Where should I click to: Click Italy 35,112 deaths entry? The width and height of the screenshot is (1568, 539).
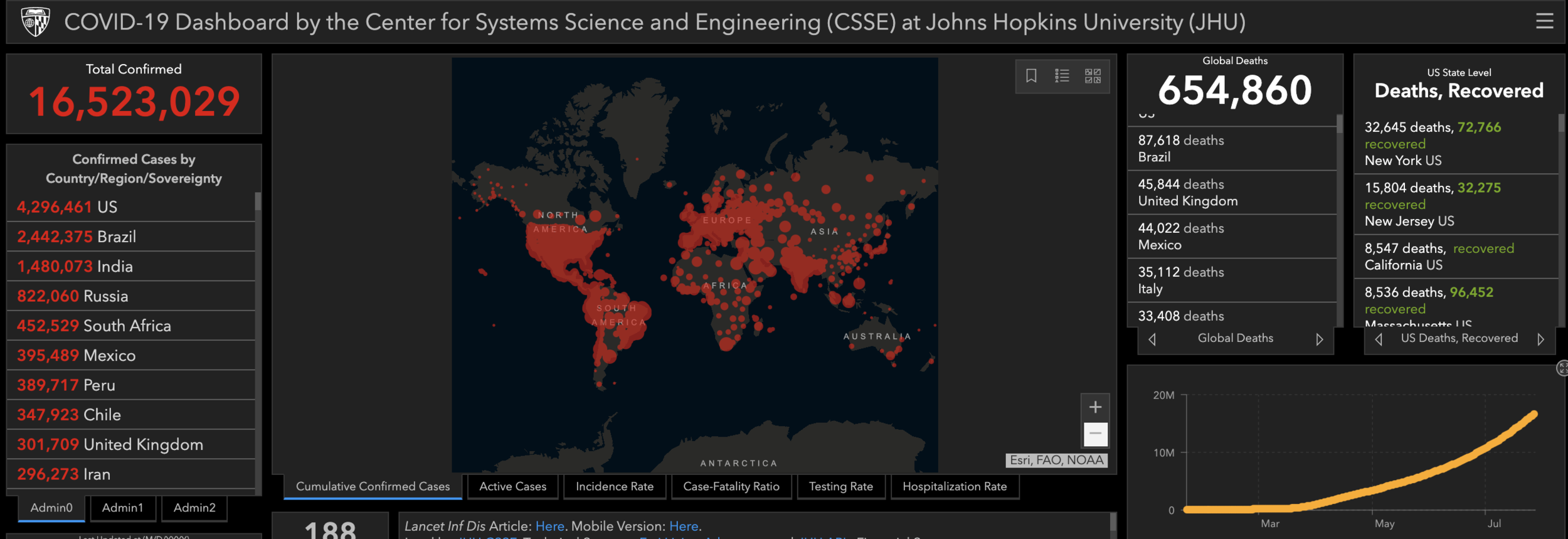[1232, 280]
